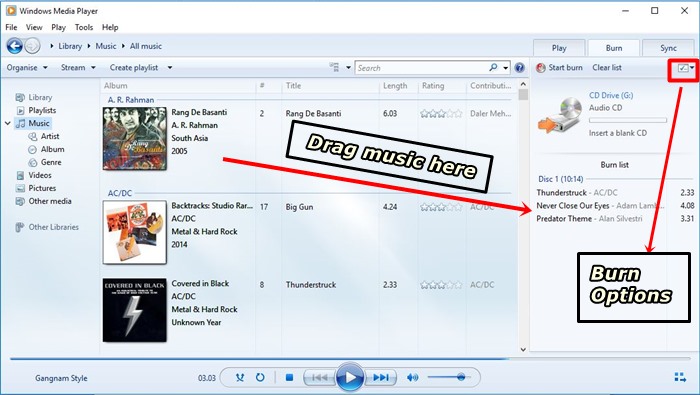Open the Organise dropdown
Image resolution: width=700 pixels, height=395 pixels.
point(27,67)
